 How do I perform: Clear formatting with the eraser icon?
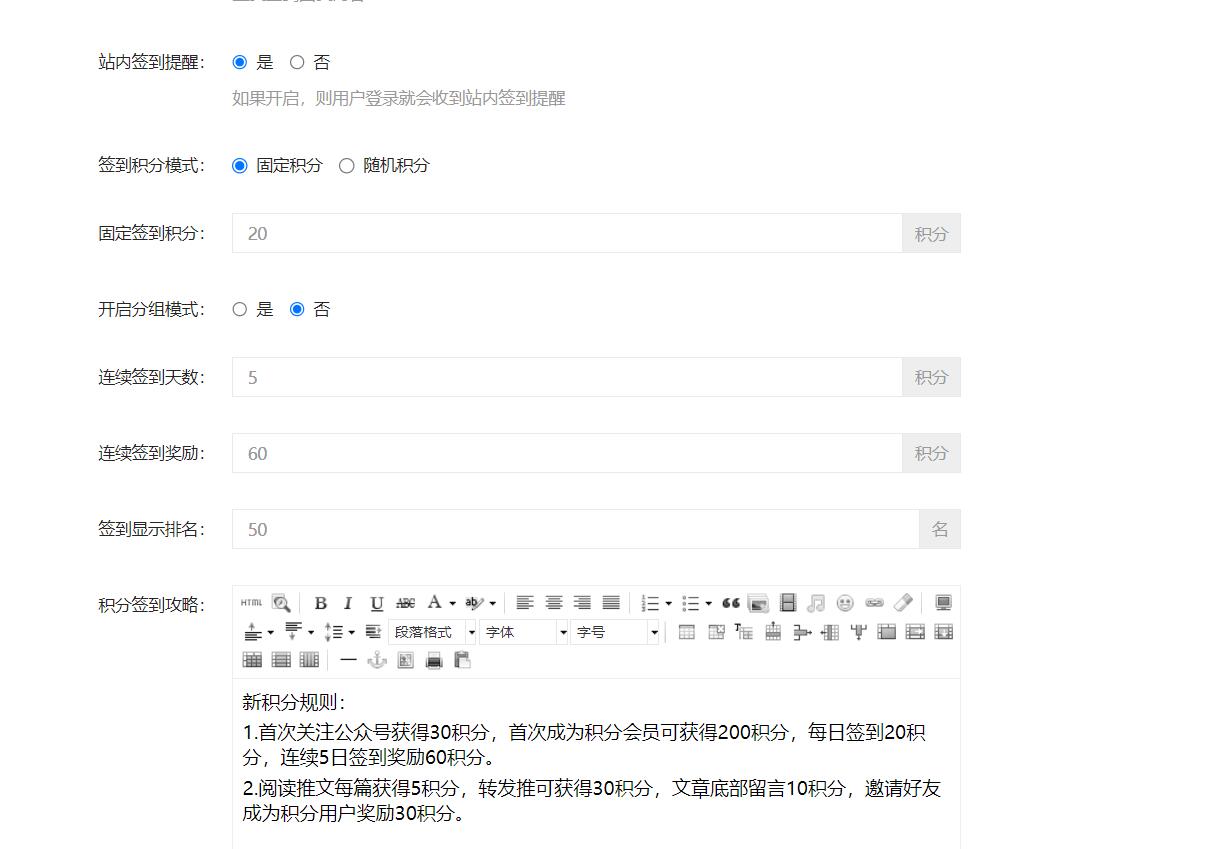(x=903, y=603)
